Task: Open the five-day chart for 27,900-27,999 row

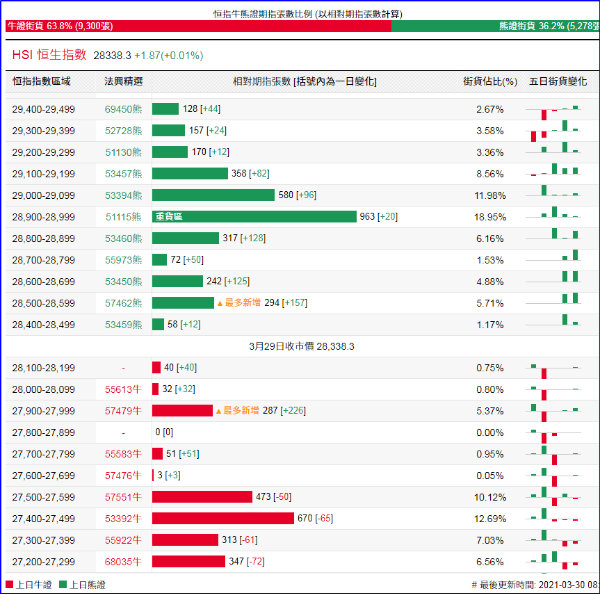Action: (x=553, y=412)
